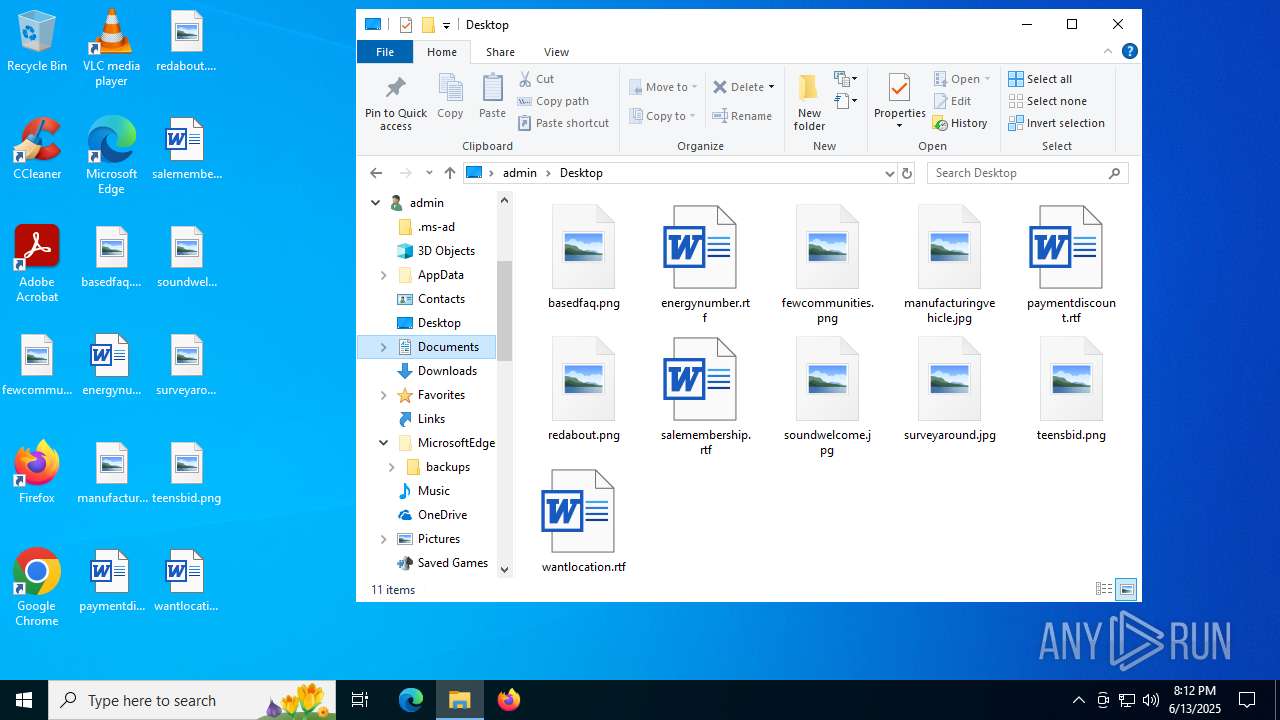Refresh the Desktop folder view

pyautogui.click(x=907, y=173)
